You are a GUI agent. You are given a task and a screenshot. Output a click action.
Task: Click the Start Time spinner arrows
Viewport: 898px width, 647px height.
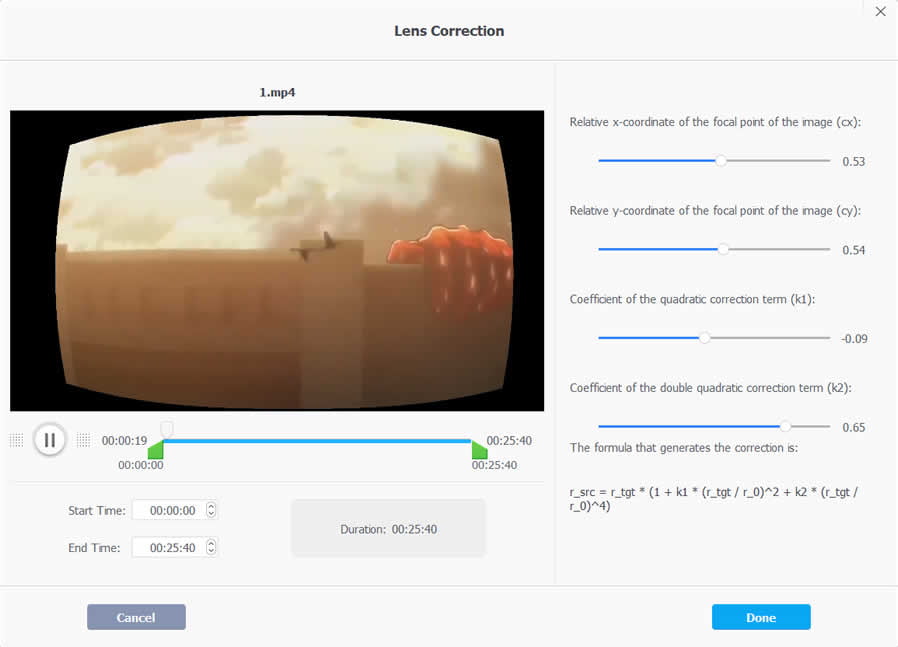[x=211, y=510]
